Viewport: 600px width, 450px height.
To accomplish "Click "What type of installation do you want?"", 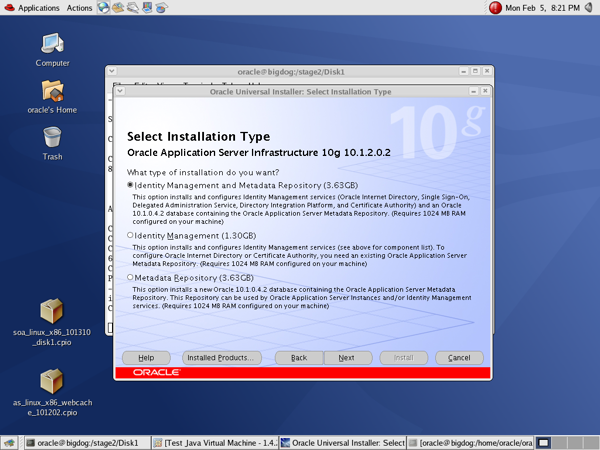I will point(203,173).
